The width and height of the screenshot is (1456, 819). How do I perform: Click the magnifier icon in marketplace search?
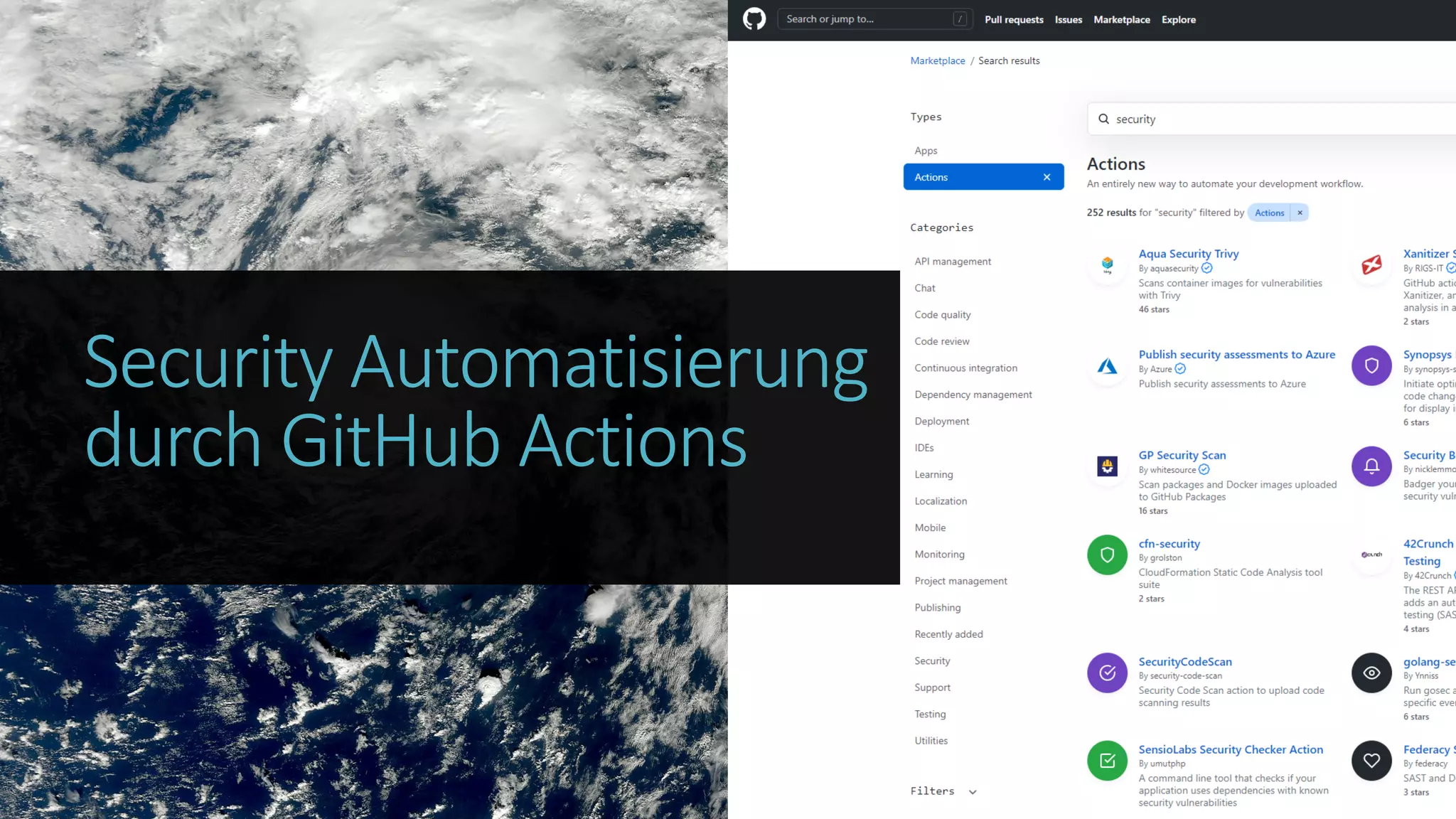pyautogui.click(x=1103, y=119)
